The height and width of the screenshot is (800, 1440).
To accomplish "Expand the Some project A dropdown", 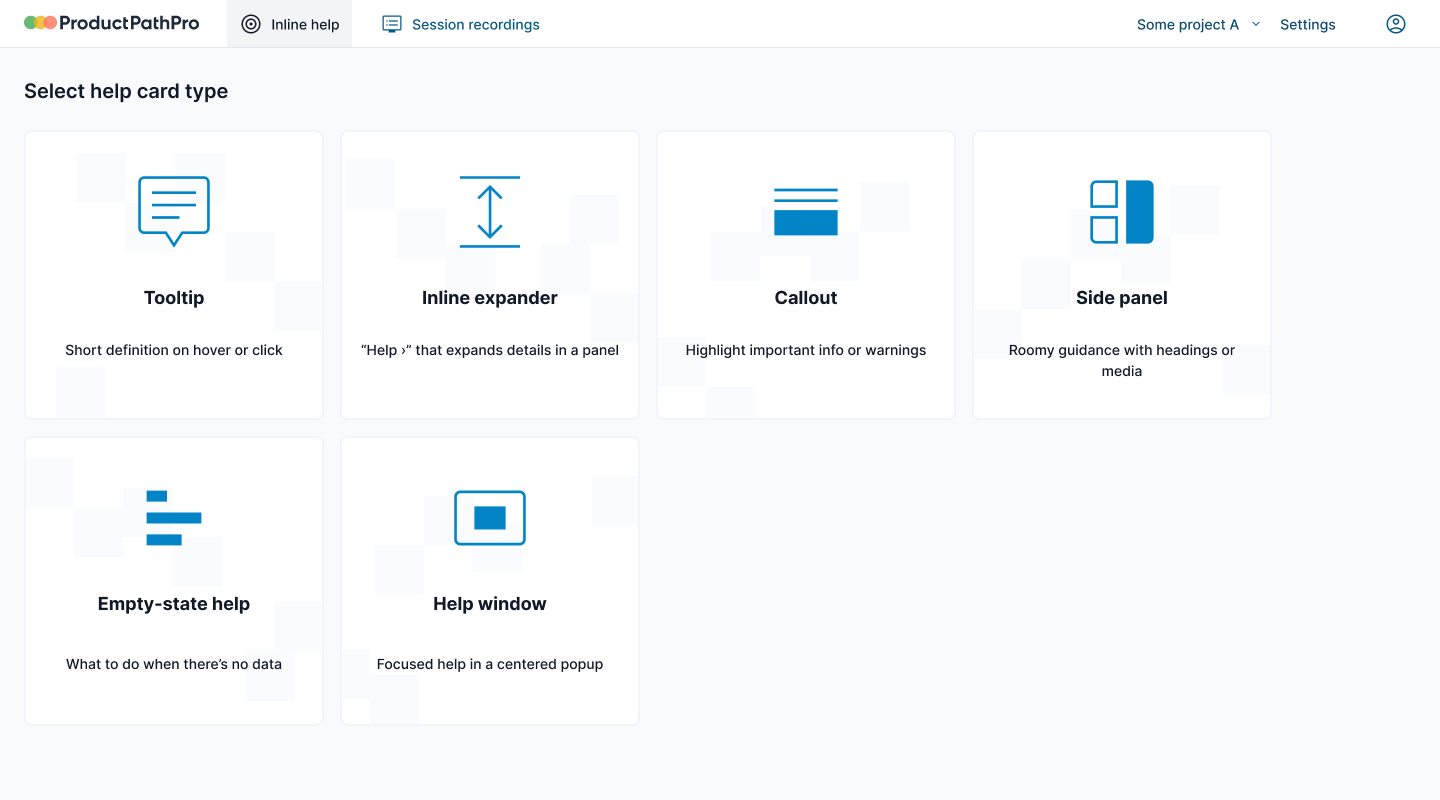I will pos(1187,24).
